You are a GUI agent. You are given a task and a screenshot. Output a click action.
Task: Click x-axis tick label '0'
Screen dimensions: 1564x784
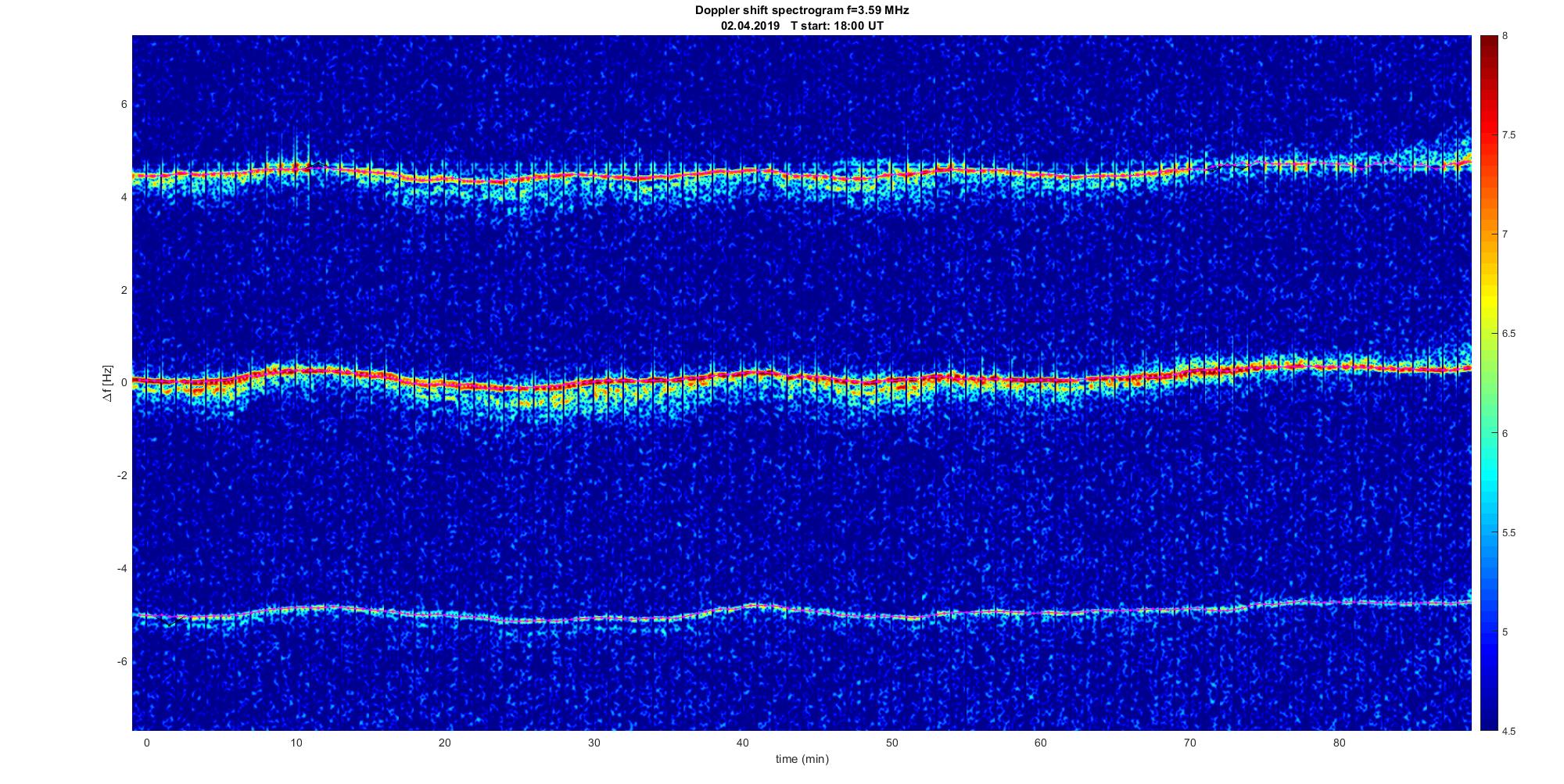point(146,743)
